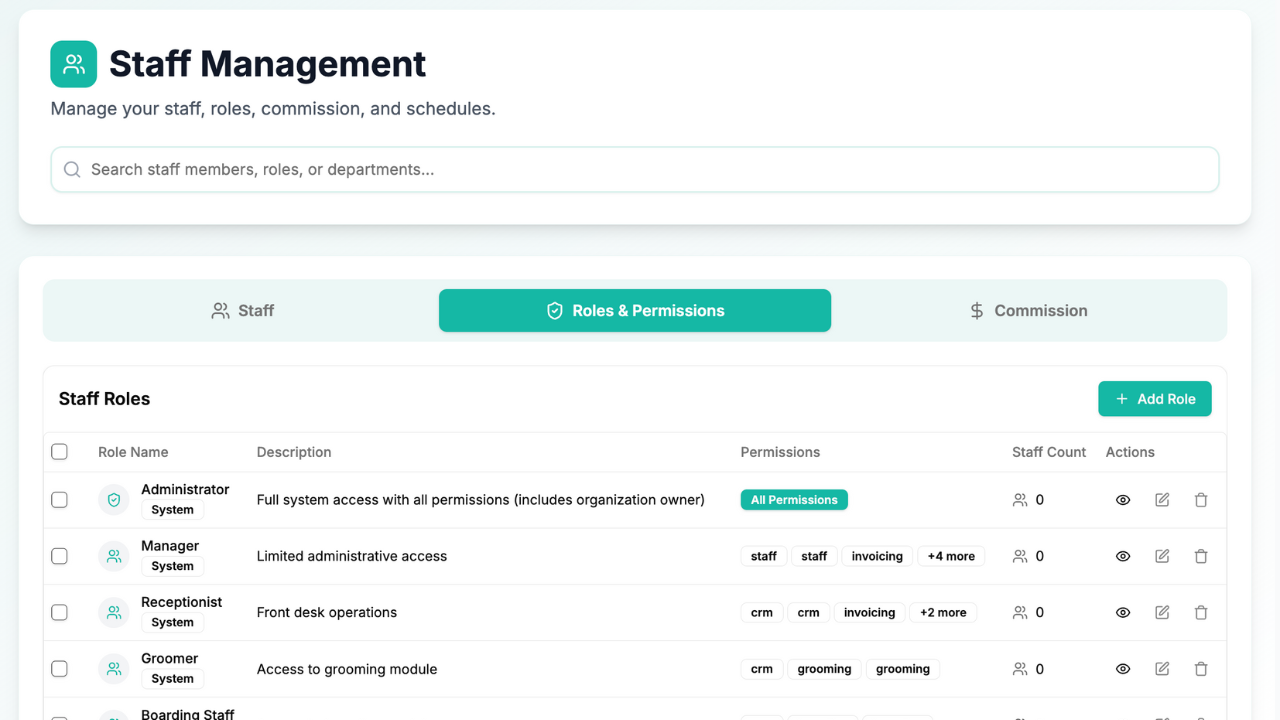
Task: Click the Add Role button
Action: click(1155, 398)
